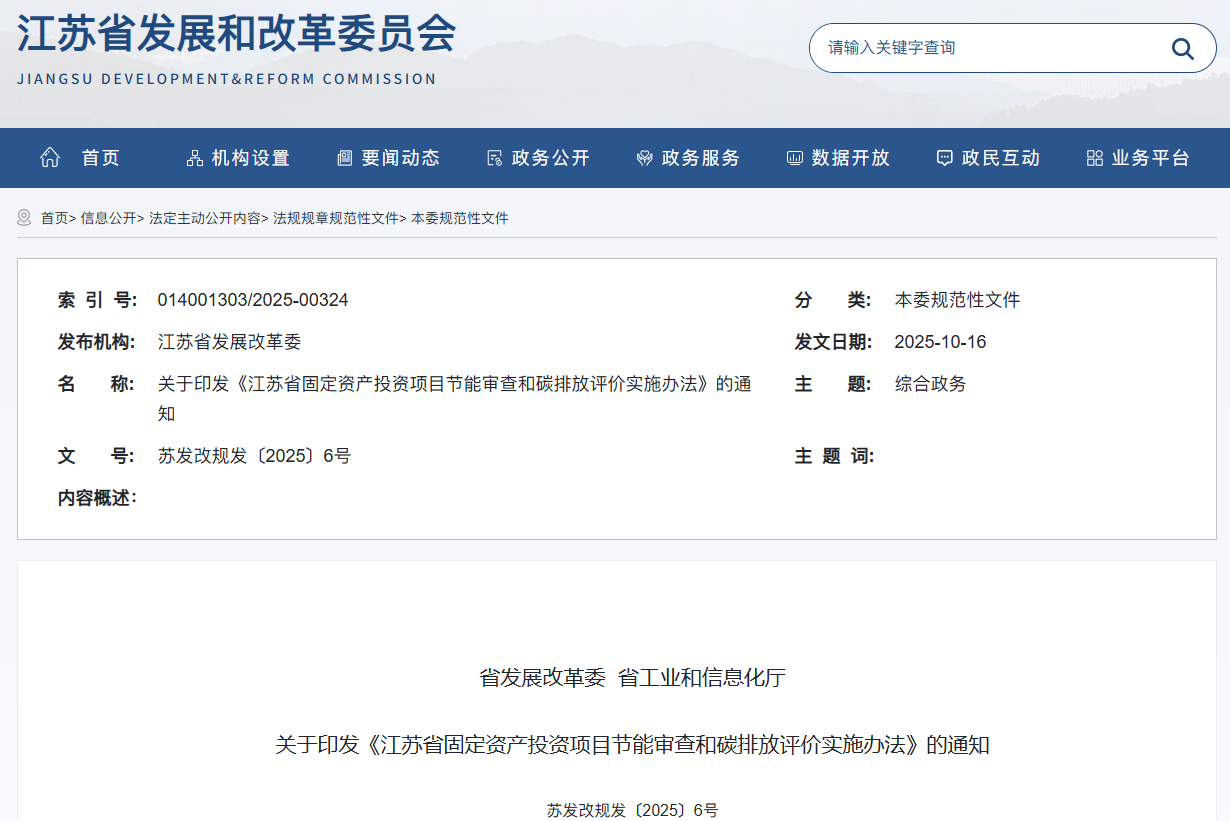Click the location pin breadcrumb icon
Viewport: 1230px width, 821px height.
coord(25,218)
